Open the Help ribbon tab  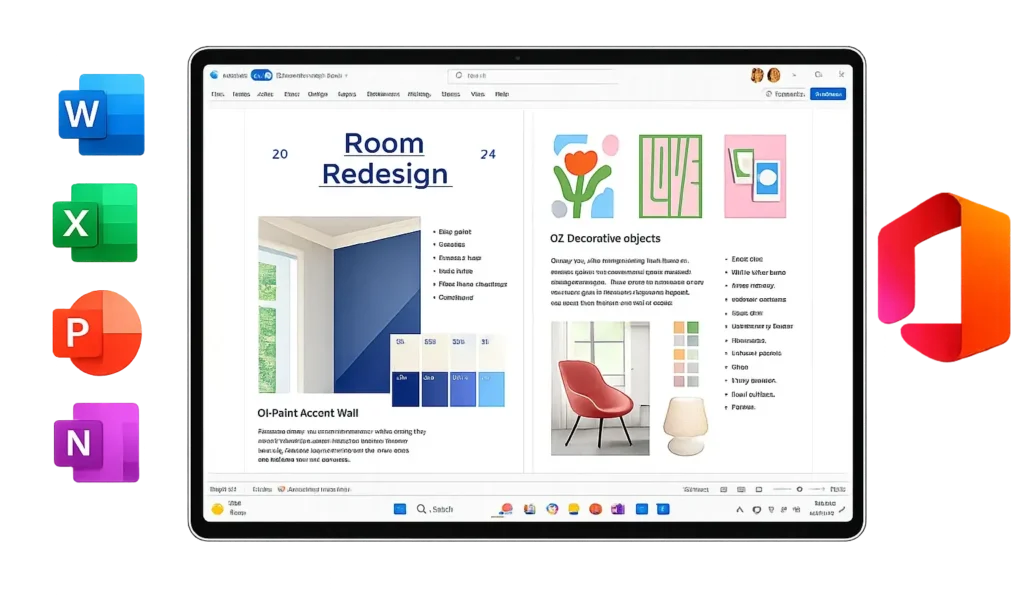tap(502, 94)
